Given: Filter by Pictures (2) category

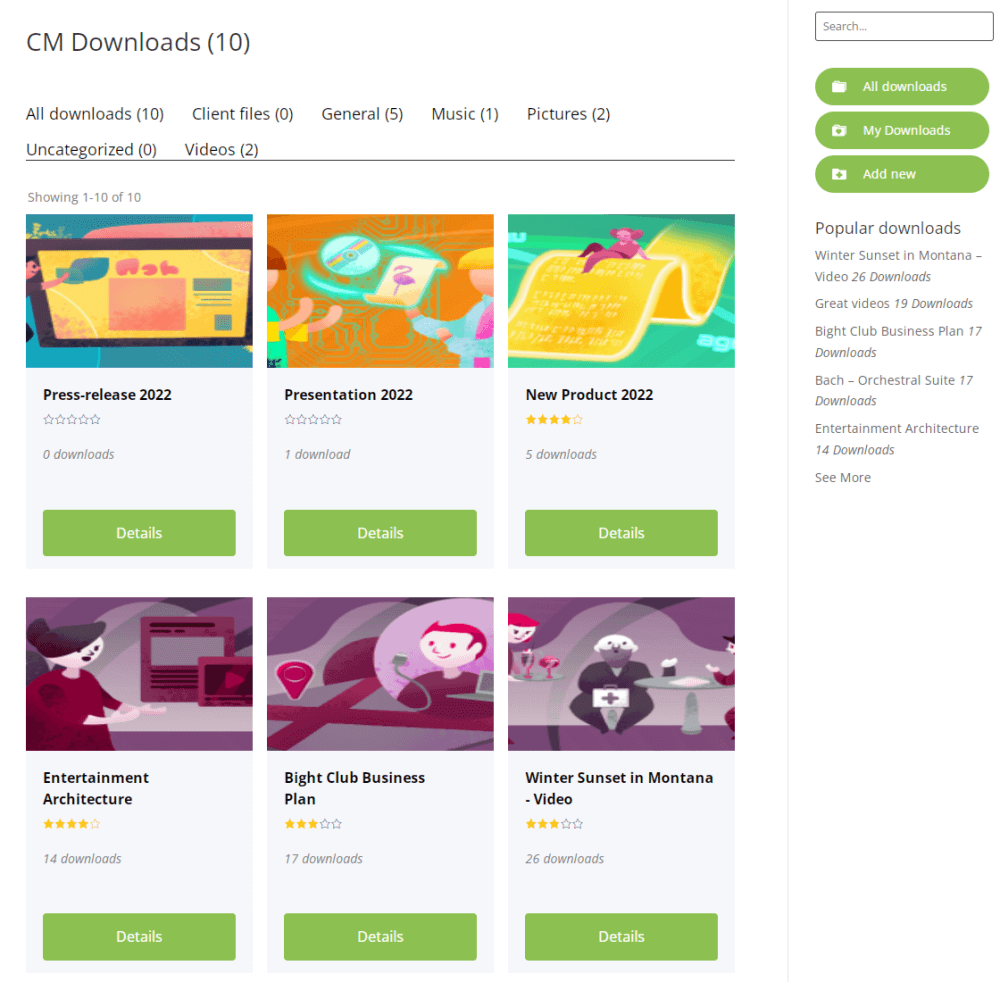Looking at the screenshot, I should click(x=568, y=114).
